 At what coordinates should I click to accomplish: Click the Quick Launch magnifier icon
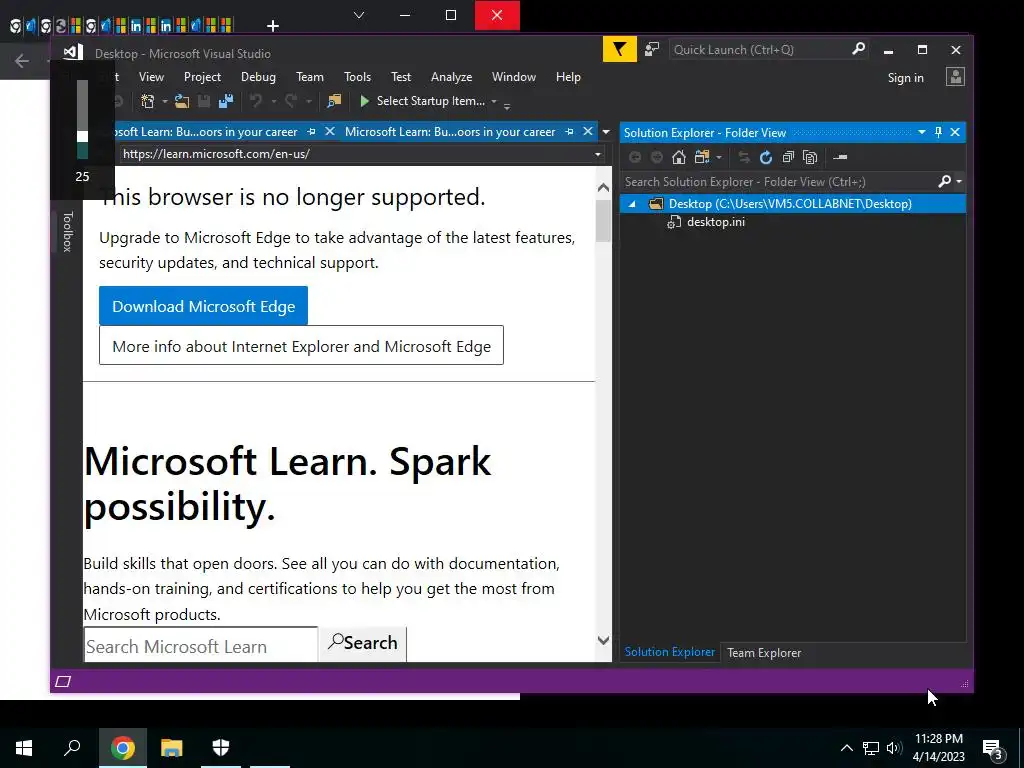click(858, 49)
